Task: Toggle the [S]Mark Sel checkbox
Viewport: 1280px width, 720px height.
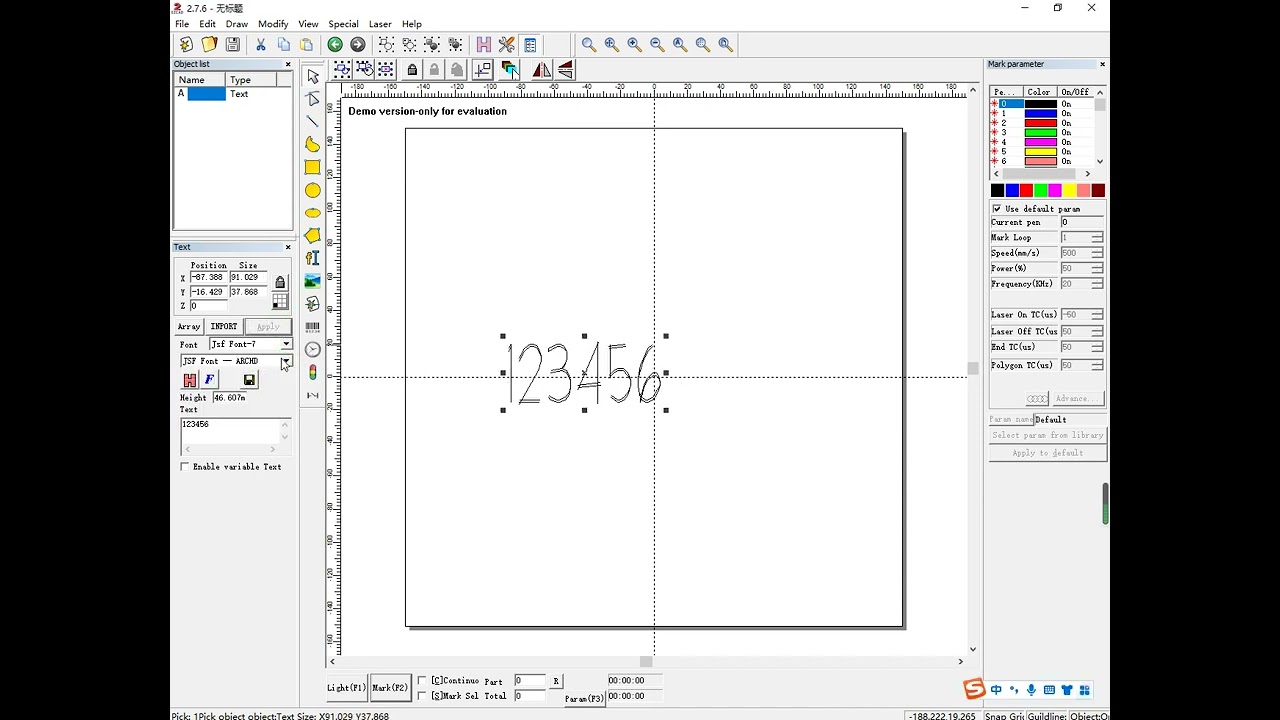Action: (422, 696)
